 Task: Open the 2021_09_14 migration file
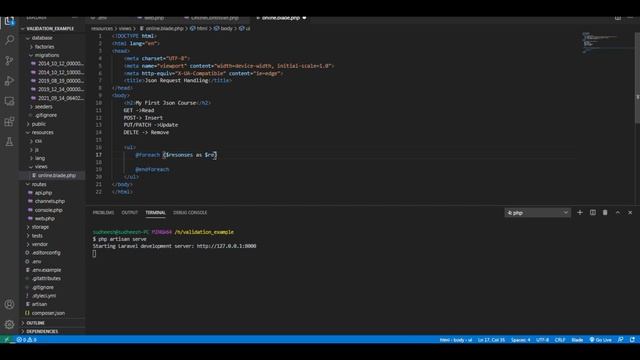pos(60,98)
